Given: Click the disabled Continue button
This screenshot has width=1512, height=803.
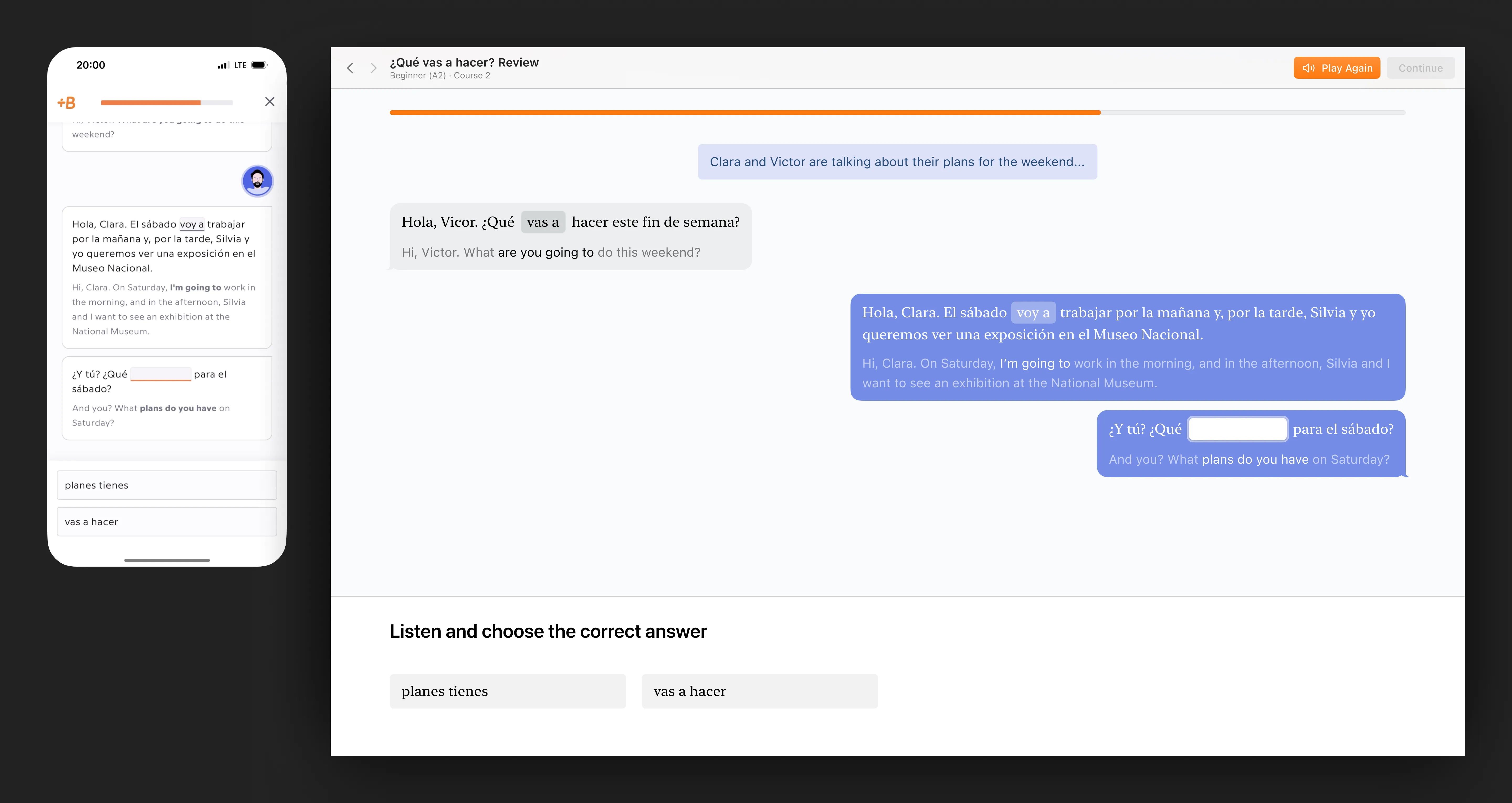Looking at the screenshot, I should pos(1420,68).
